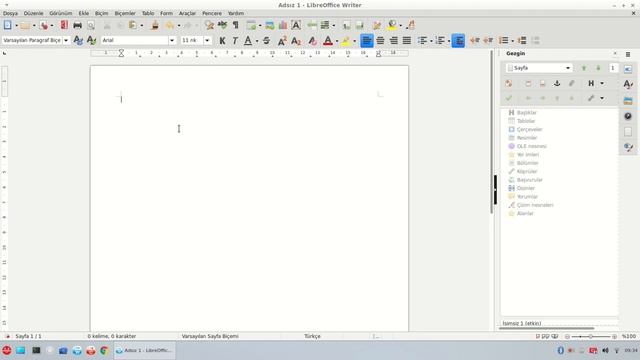Open the Biçim menu
This screenshot has height=360, width=640.
coord(102,13)
